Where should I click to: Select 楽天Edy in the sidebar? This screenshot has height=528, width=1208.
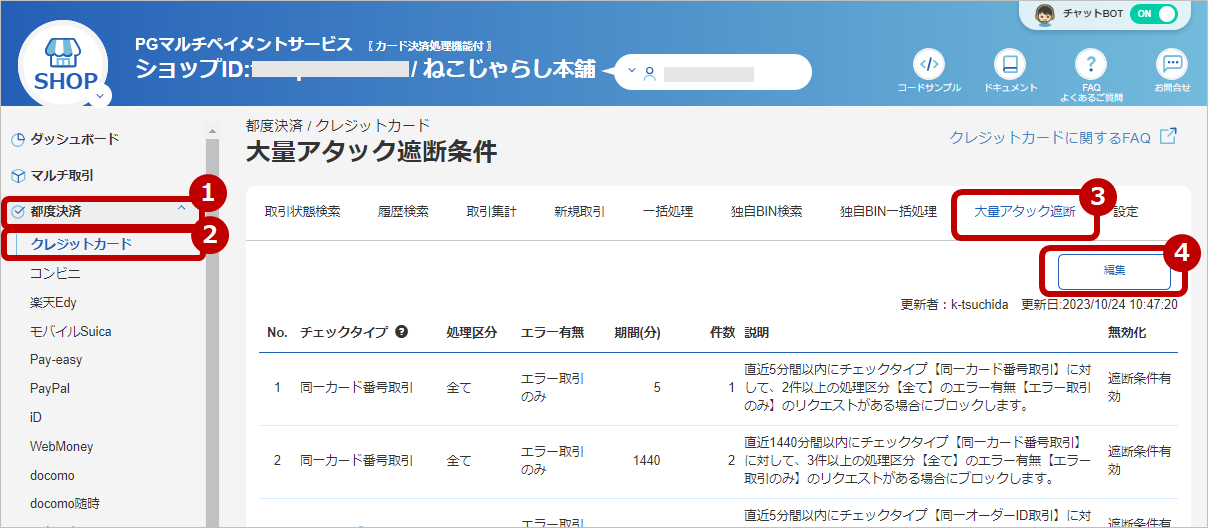53,302
